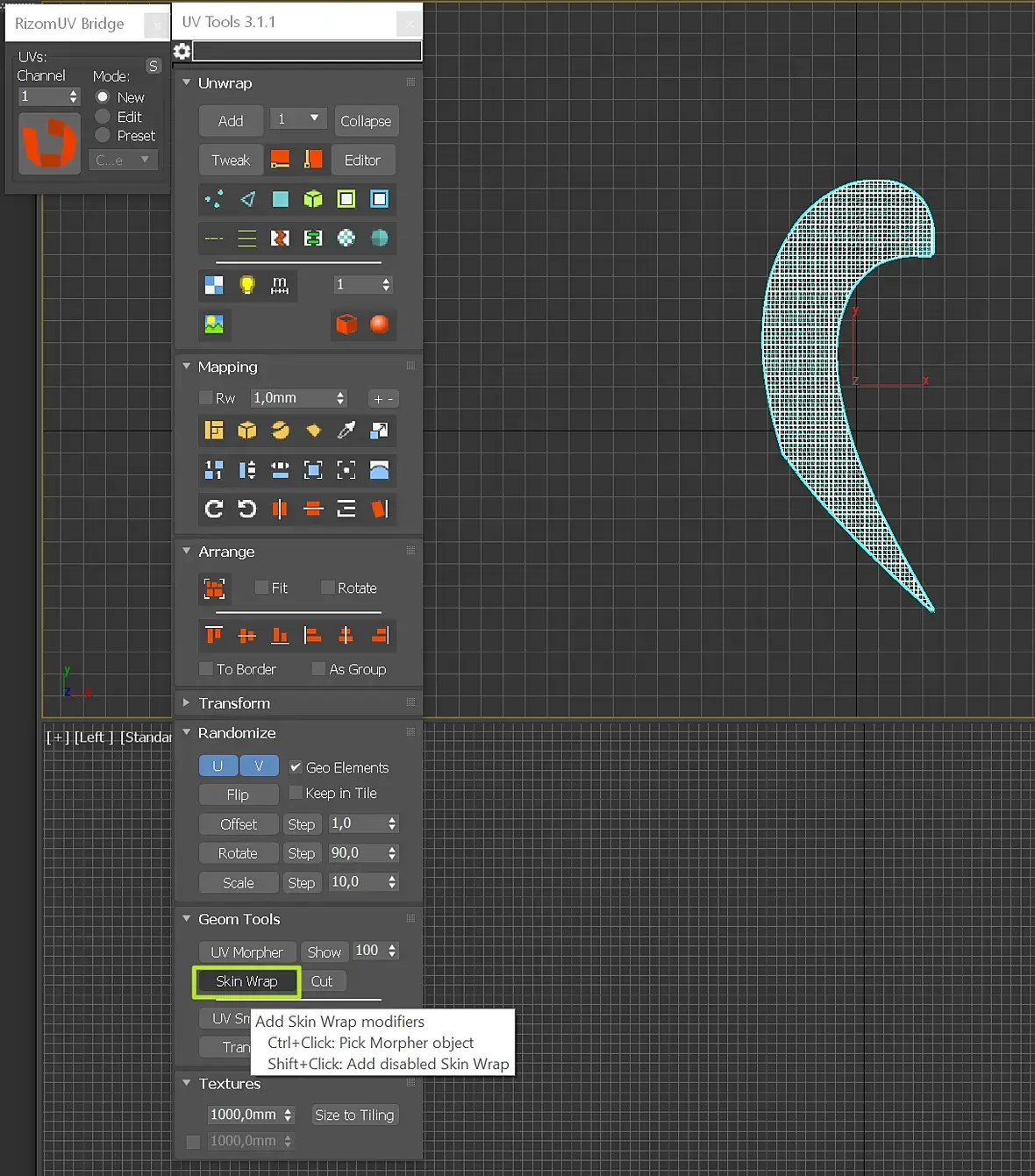Open the unwrap channel dropdown next to Add
Image resolution: width=1035 pixels, height=1176 pixels.
[x=298, y=118]
